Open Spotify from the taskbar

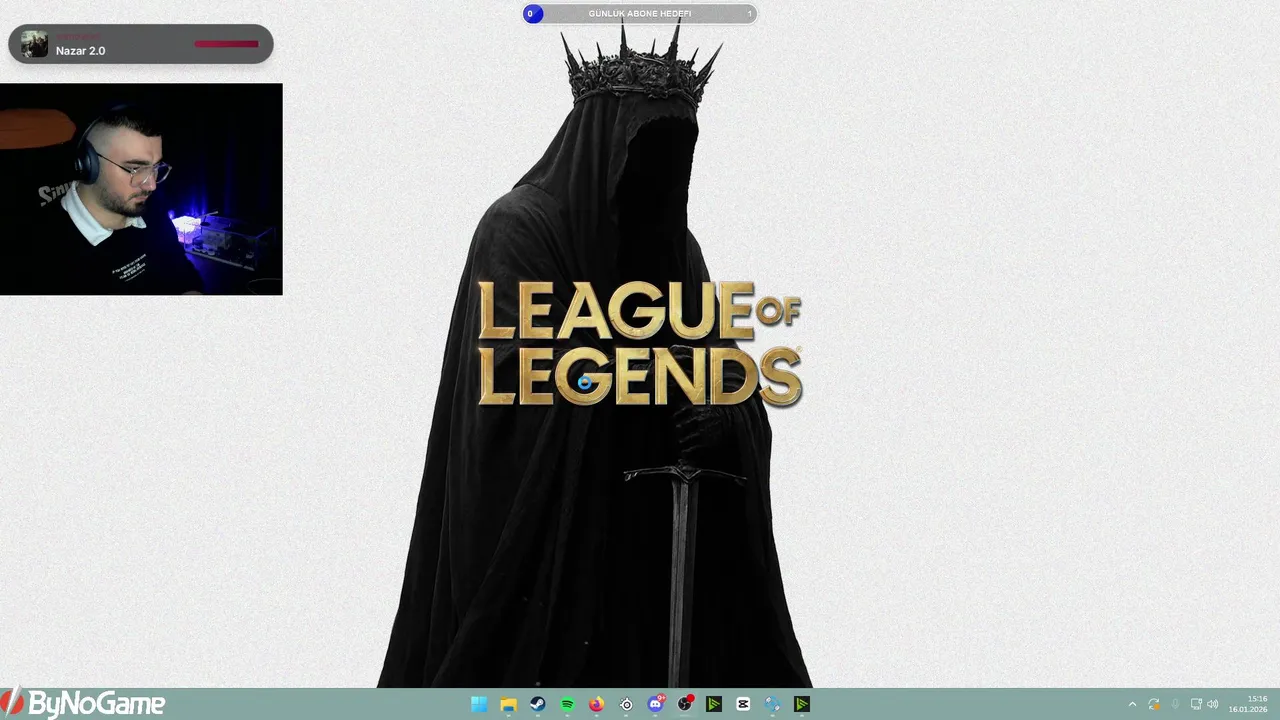pyautogui.click(x=567, y=704)
